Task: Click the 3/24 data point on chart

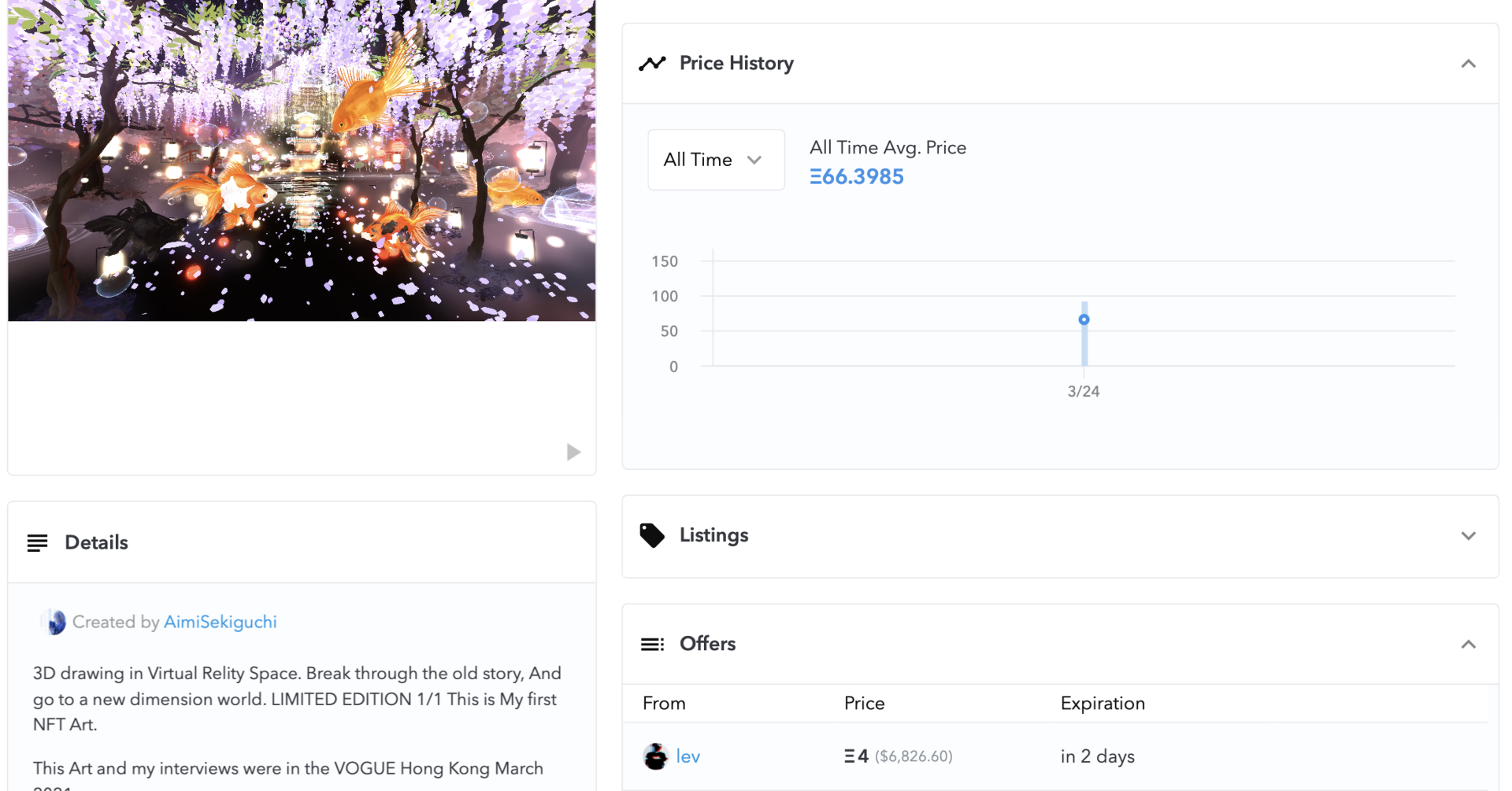Action: pos(1084,320)
